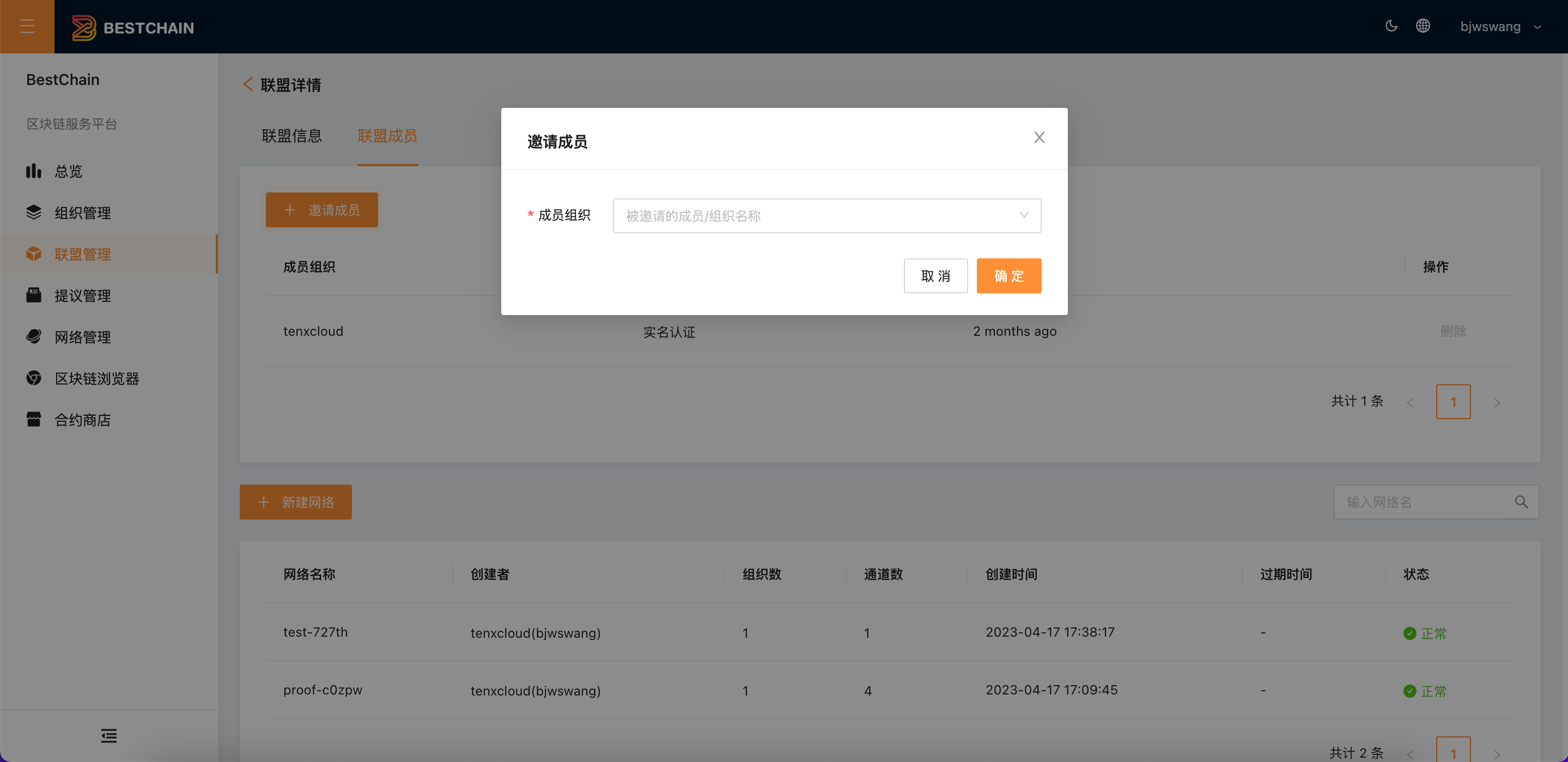Click 新建网络 button

click(x=295, y=502)
